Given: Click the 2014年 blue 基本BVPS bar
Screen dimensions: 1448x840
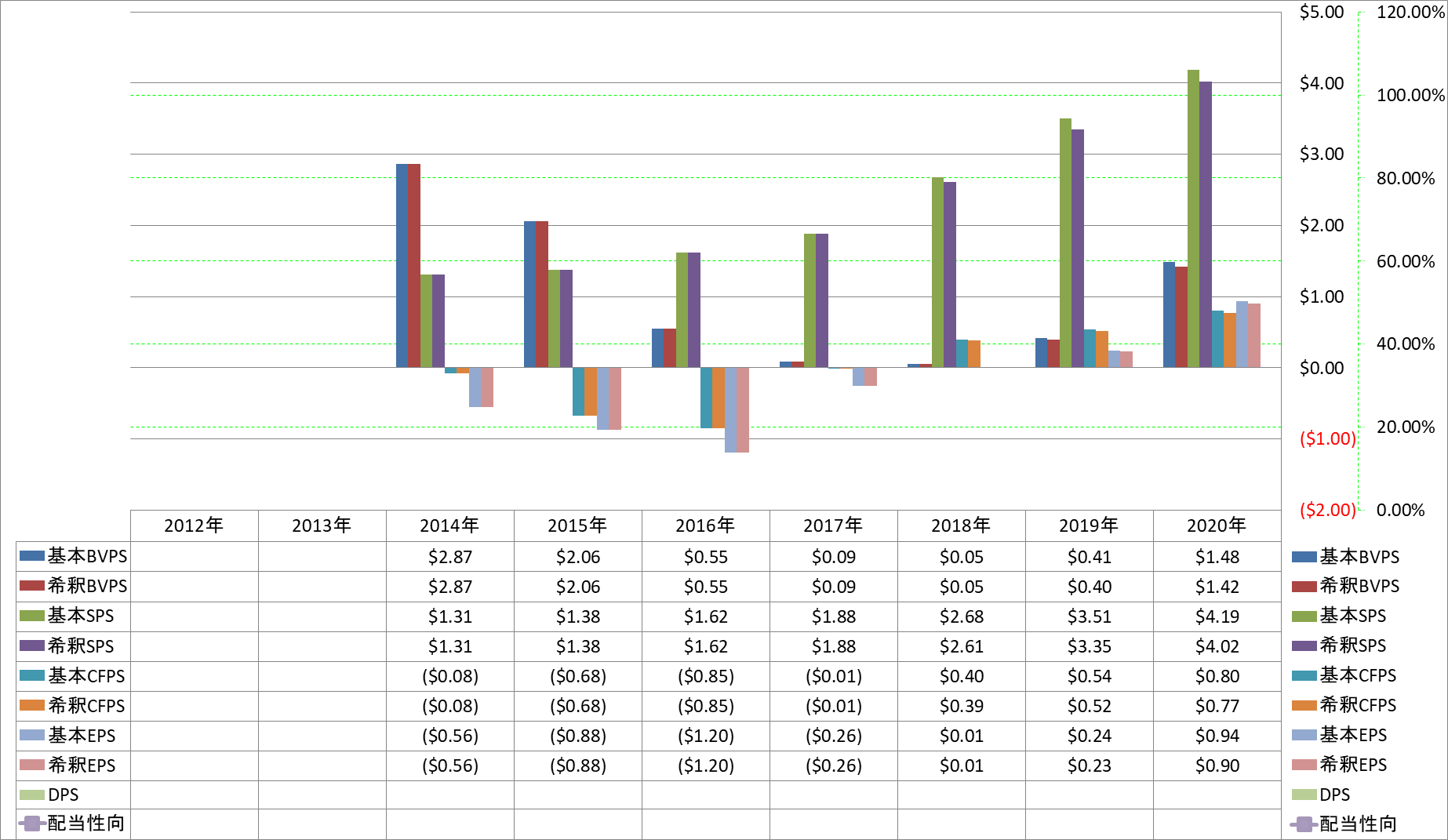Looking at the screenshot, I should (402, 265).
